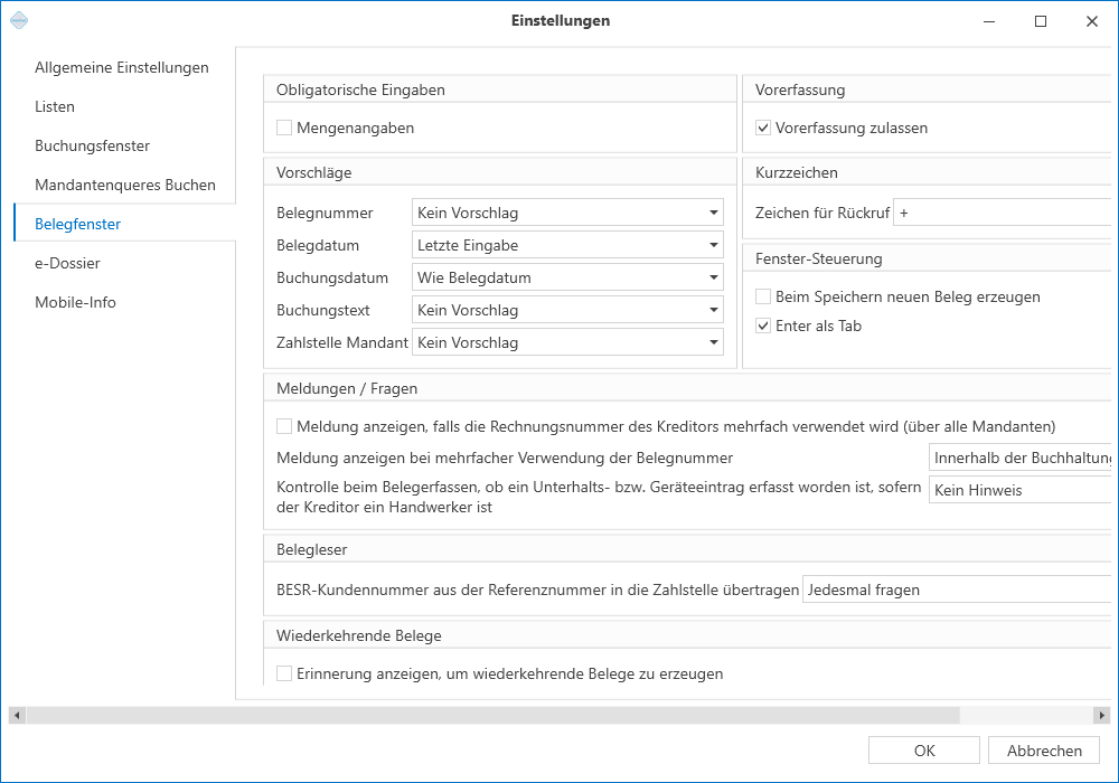Click the Fenster-Steuerung heading
Screen dimensions: 1119x783
(x=819, y=258)
